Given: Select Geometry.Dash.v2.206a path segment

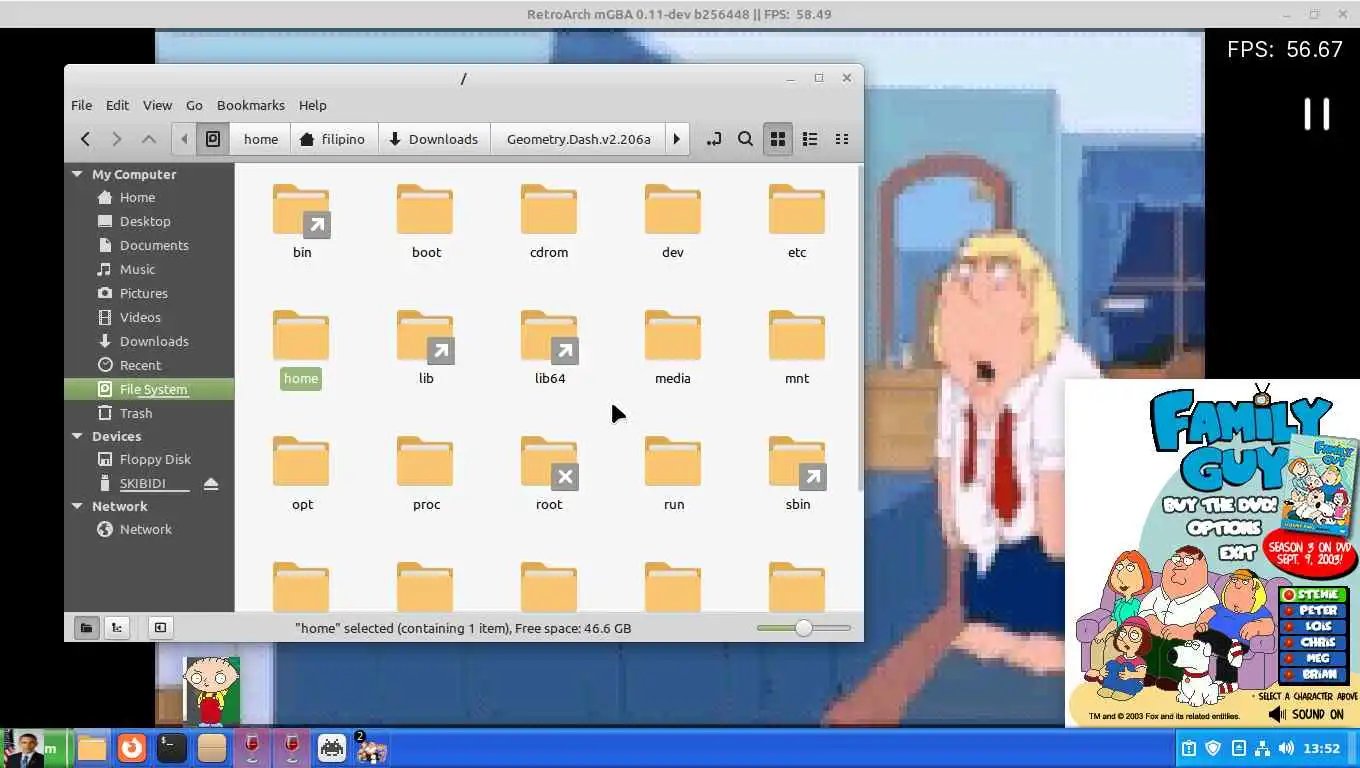Looking at the screenshot, I should click(578, 139).
